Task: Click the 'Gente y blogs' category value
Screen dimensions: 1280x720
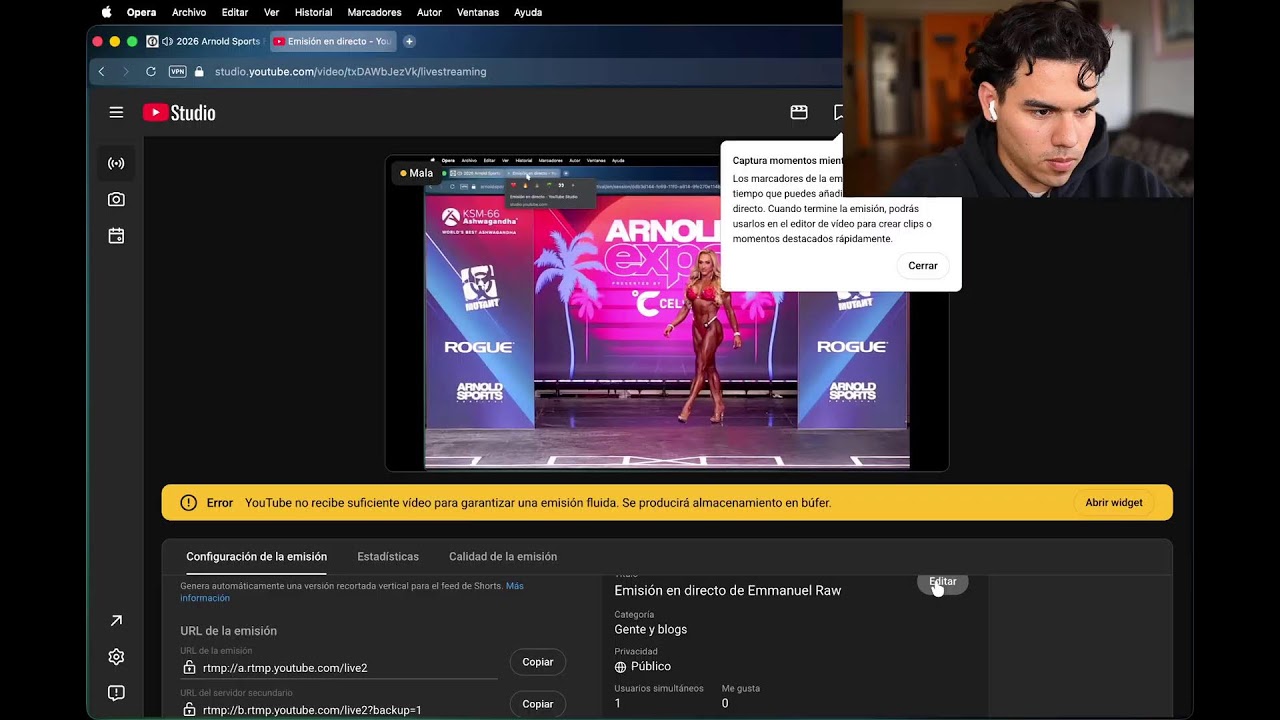Action: click(651, 630)
